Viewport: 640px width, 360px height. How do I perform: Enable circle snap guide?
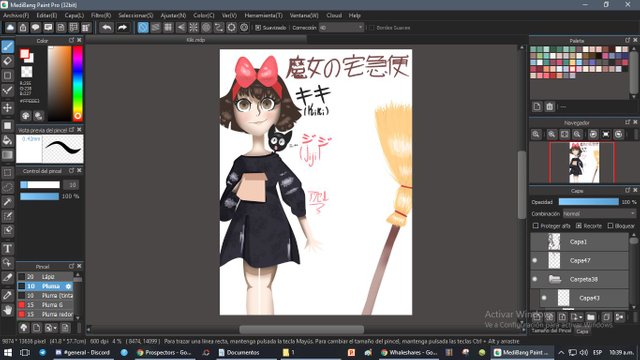(x=206, y=27)
